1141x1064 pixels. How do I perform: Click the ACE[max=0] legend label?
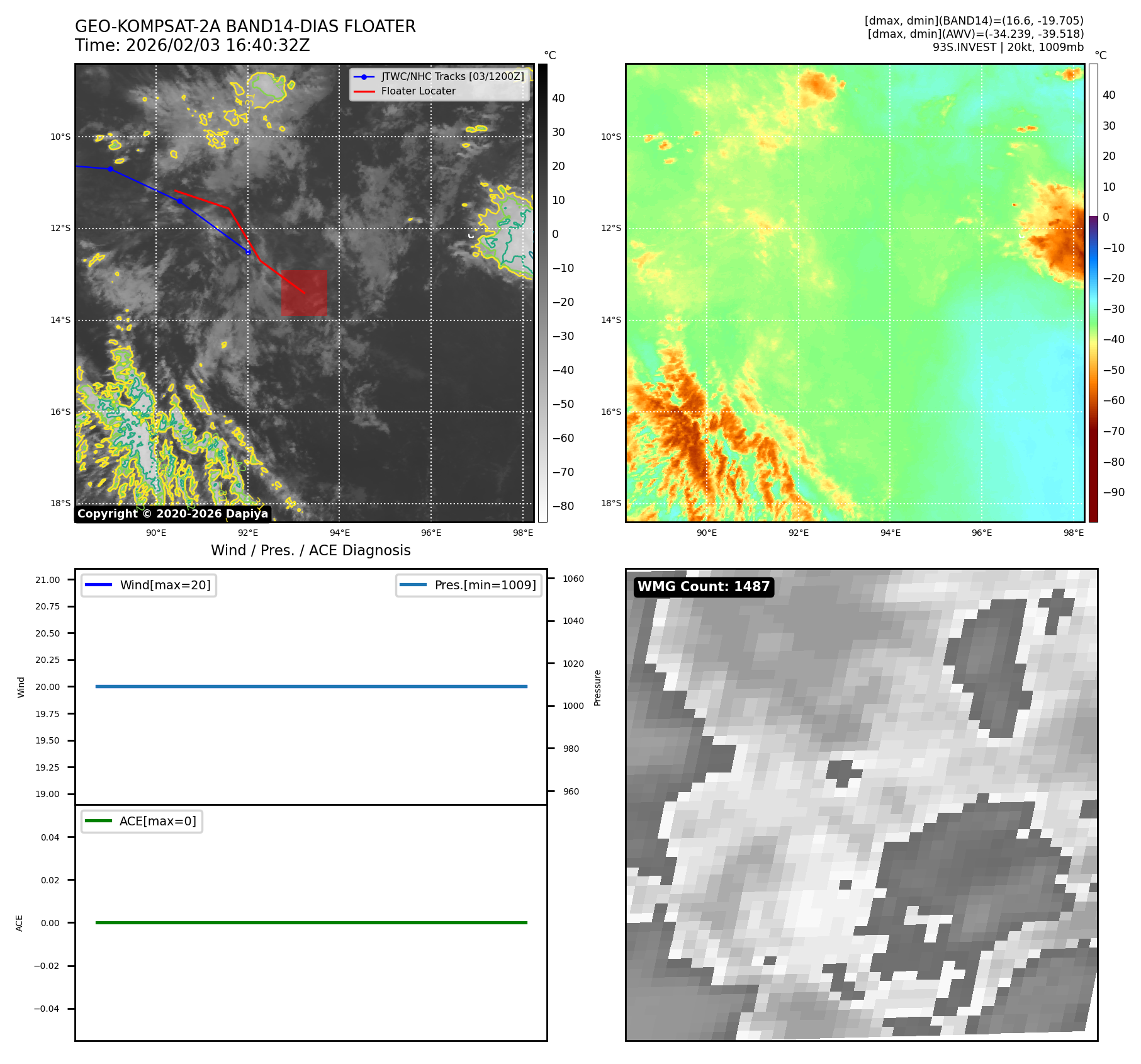point(157,821)
